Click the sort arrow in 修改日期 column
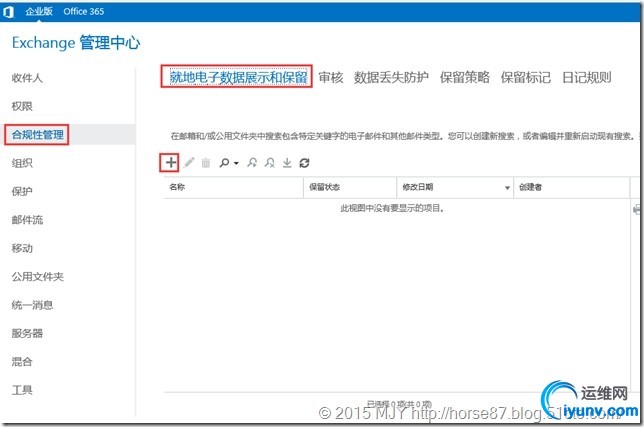Screen dimensions: 644x427 tap(507, 188)
